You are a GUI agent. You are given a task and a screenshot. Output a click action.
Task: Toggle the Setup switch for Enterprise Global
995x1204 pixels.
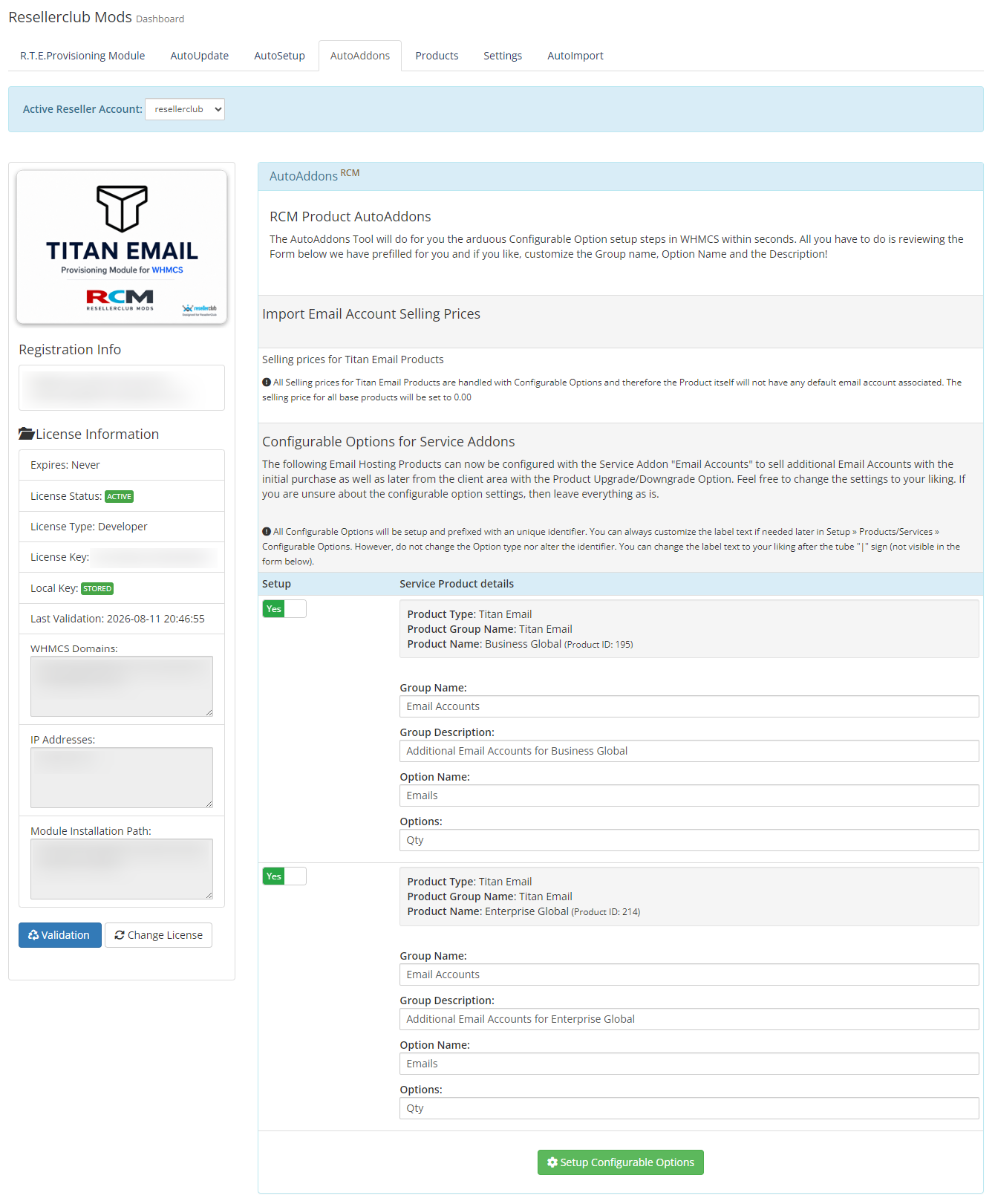tap(284, 876)
